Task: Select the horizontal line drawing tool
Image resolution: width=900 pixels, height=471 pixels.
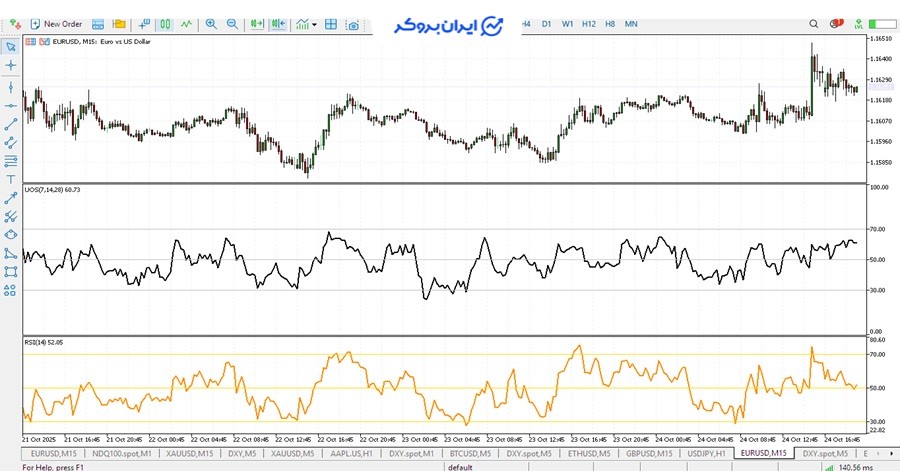Action: (11, 105)
